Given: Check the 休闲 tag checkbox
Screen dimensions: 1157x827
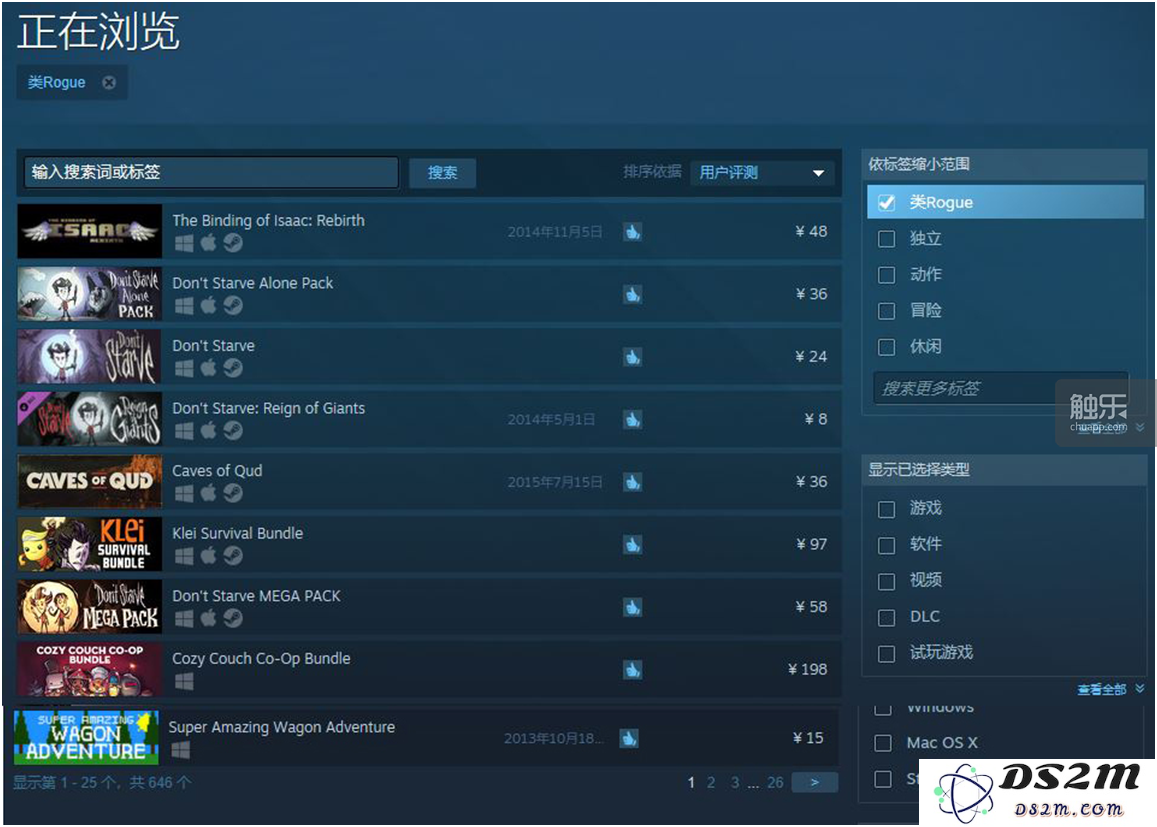Looking at the screenshot, I should [x=886, y=347].
